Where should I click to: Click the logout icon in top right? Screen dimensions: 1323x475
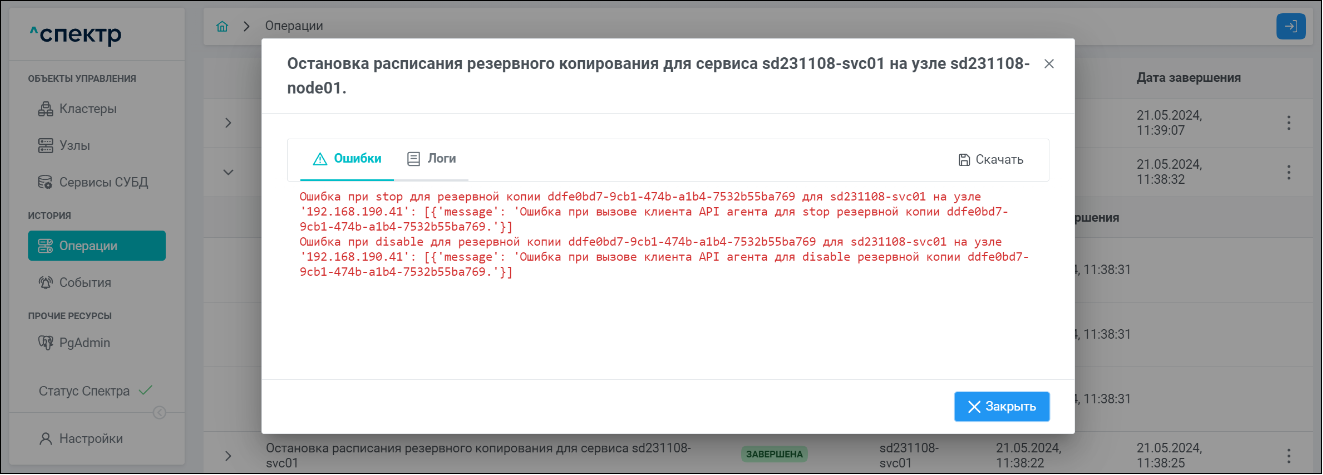(1291, 26)
